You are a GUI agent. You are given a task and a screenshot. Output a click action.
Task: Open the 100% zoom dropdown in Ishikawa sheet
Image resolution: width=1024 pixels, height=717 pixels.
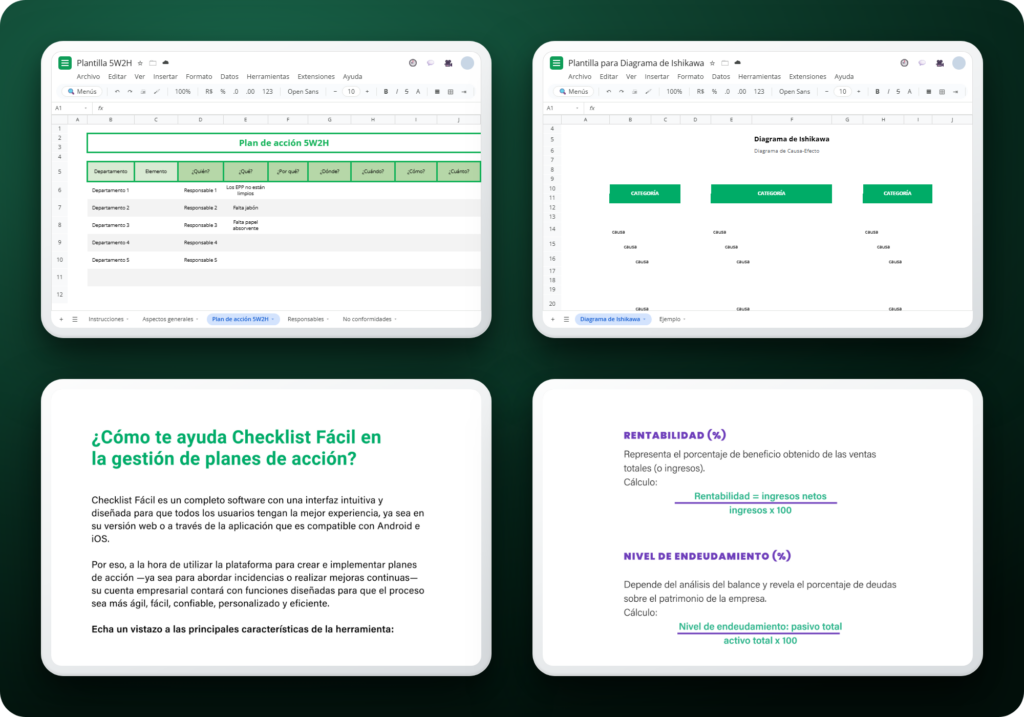(x=674, y=91)
